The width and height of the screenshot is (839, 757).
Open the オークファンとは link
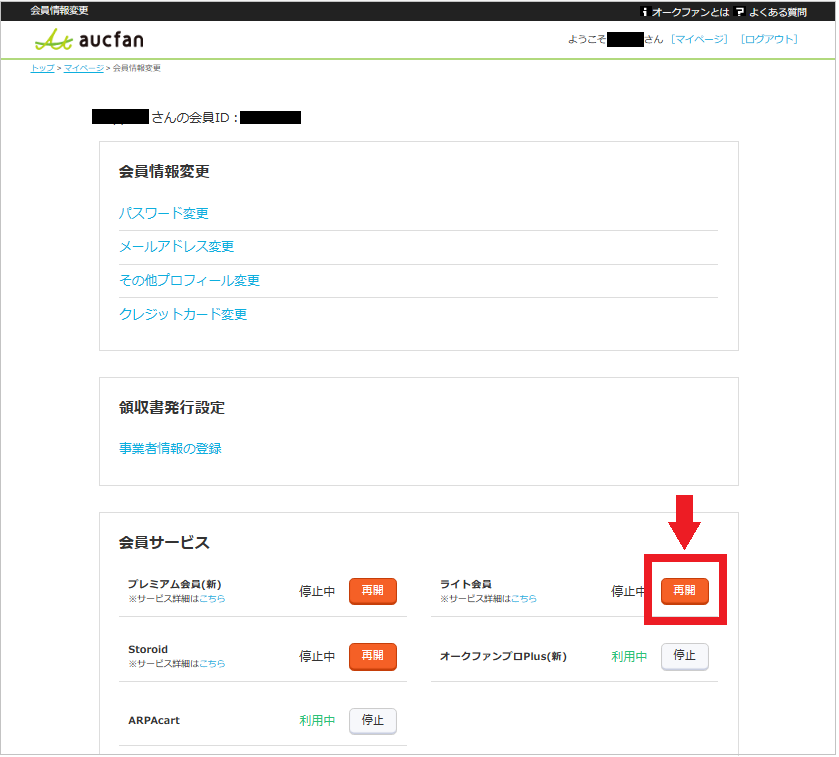(x=691, y=12)
